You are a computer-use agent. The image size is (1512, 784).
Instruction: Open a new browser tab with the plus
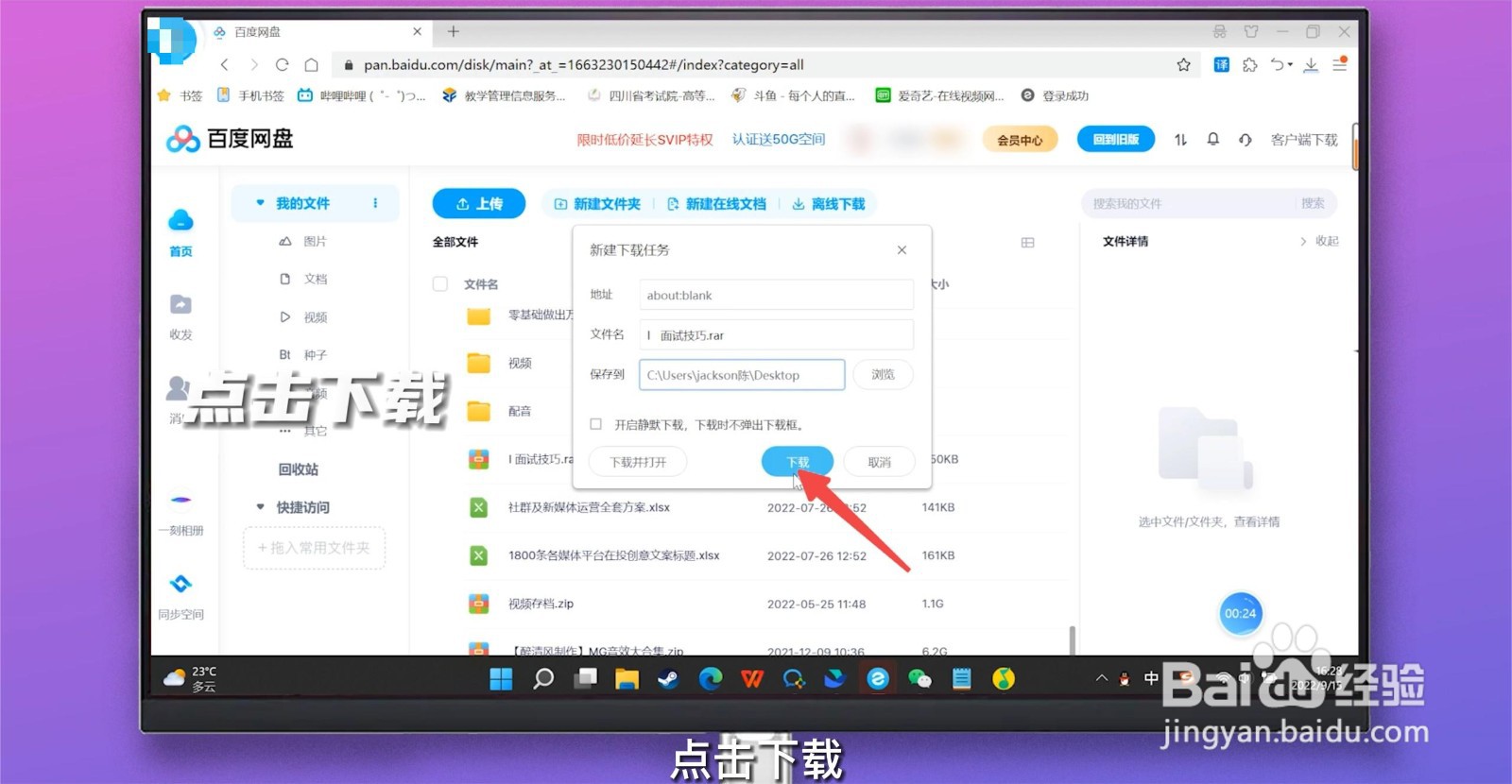tap(454, 31)
